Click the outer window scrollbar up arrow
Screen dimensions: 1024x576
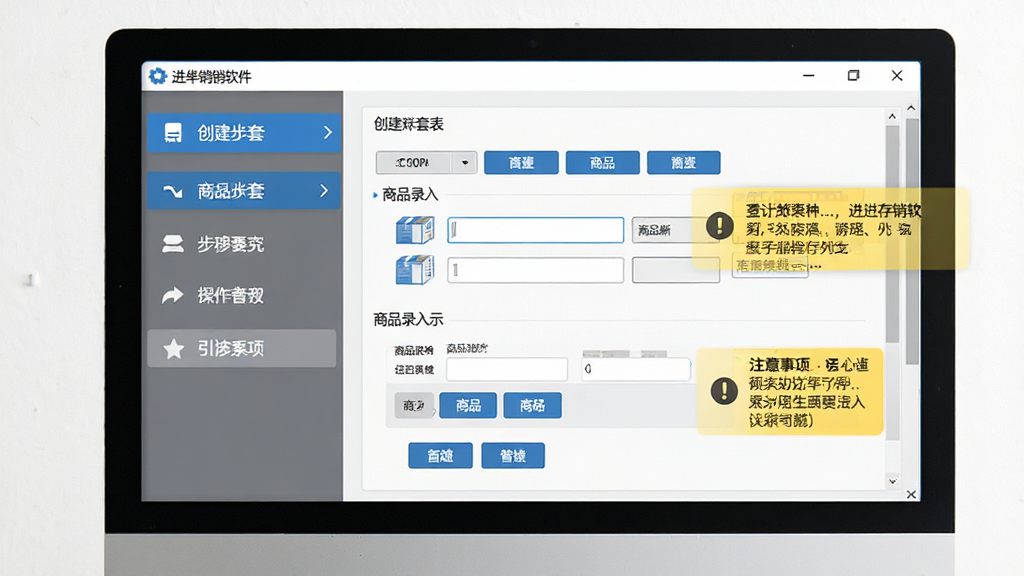(911, 108)
